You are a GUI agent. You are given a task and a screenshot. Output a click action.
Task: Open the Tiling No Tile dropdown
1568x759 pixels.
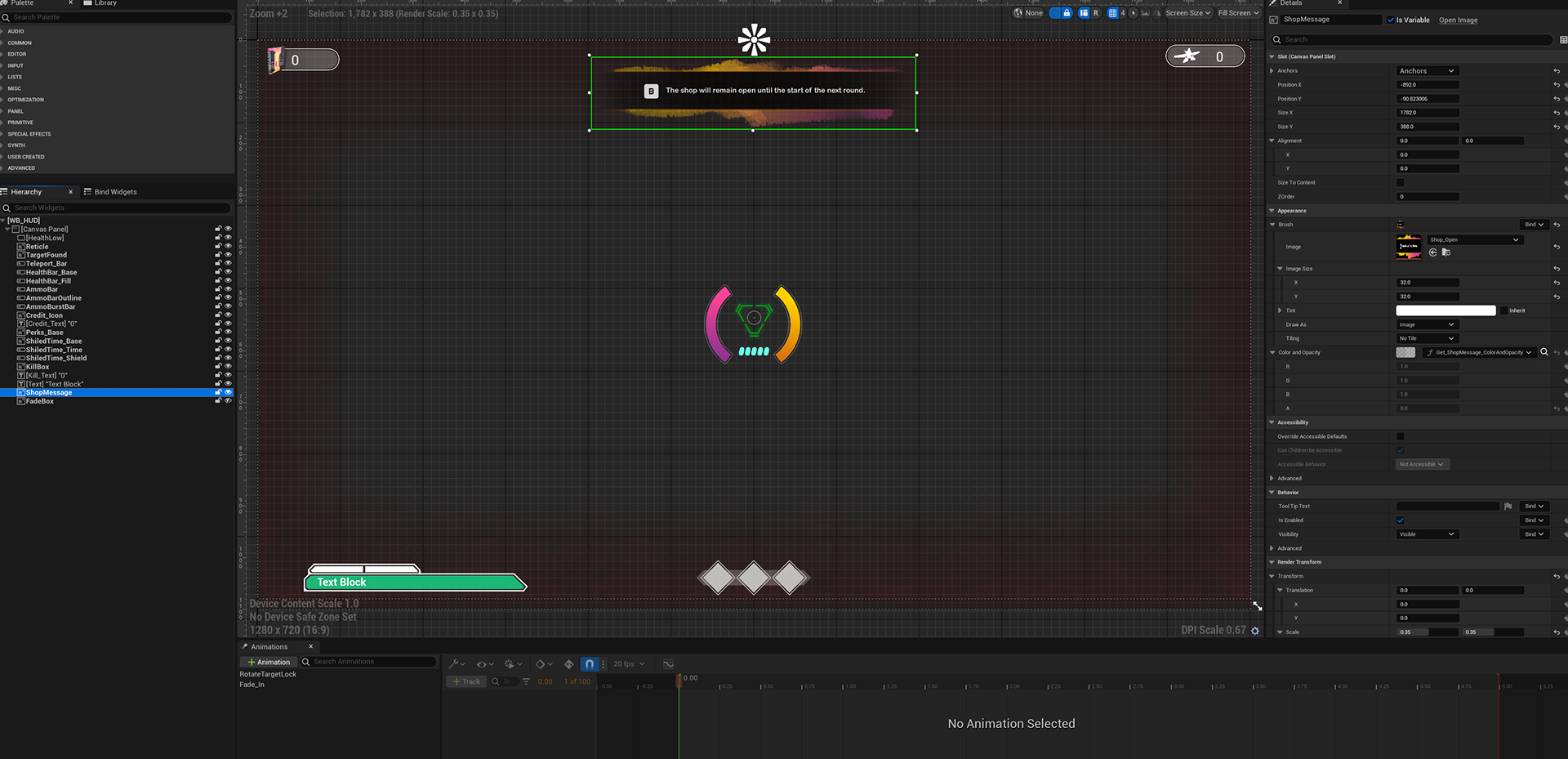1426,338
